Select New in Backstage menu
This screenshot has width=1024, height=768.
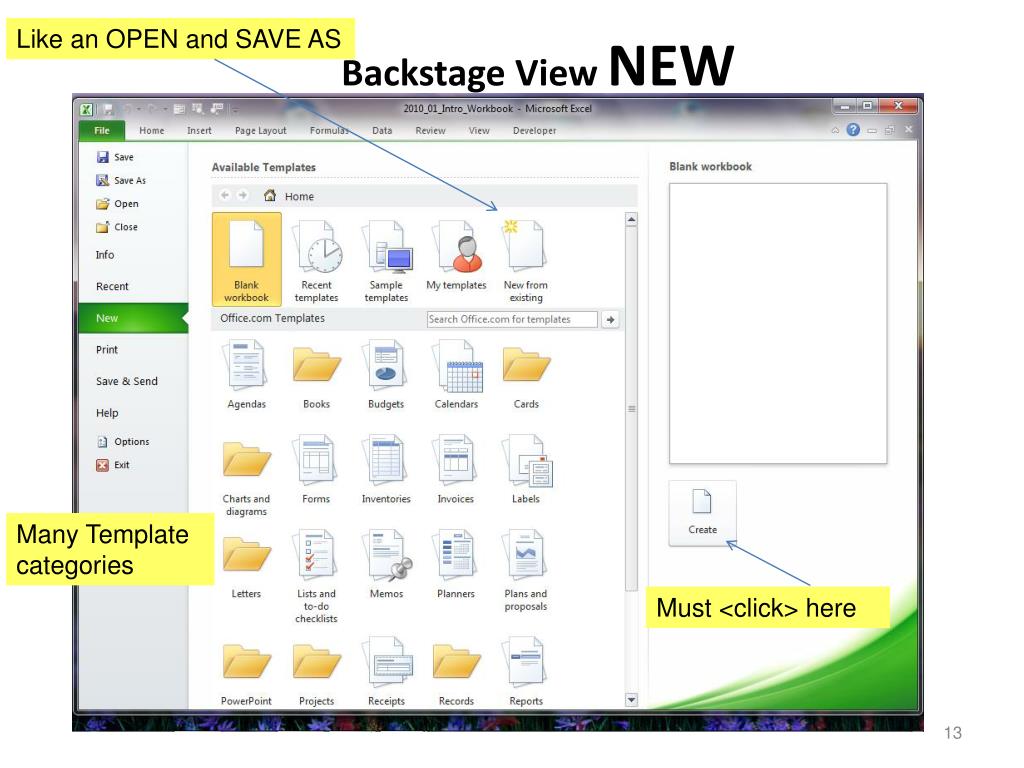click(133, 318)
